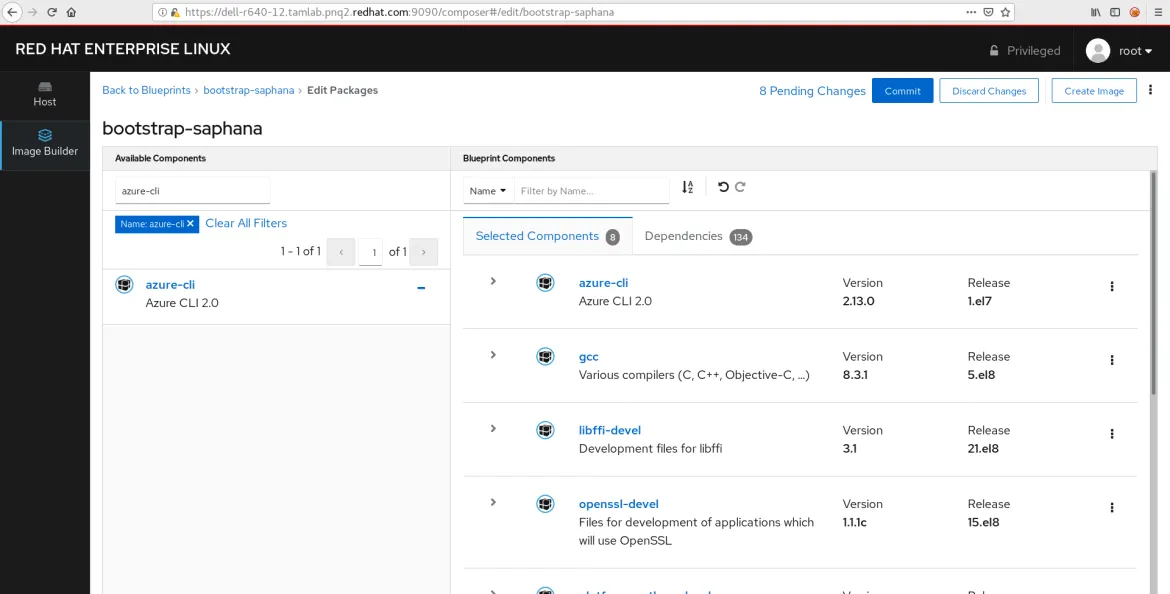The height and width of the screenshot is (594, 1170).
Task: Click the Back to Blueprints link
Action: pyautogui.click(x=146, y=90)
